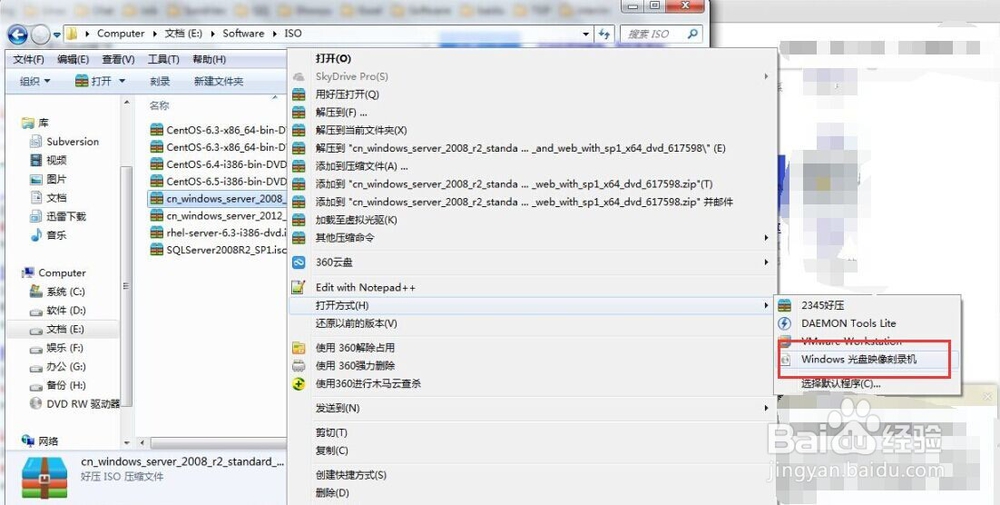Click the Subversion folder icon in sidebar

pyautogui.click(x=36, y=142)
